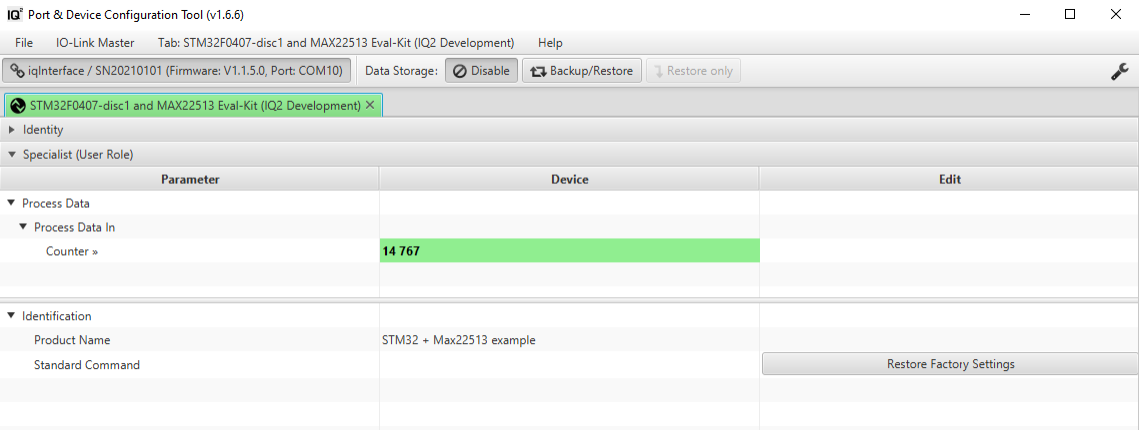Click the Product Name parameter row
1139x430 pixels.
pos(72,340)
